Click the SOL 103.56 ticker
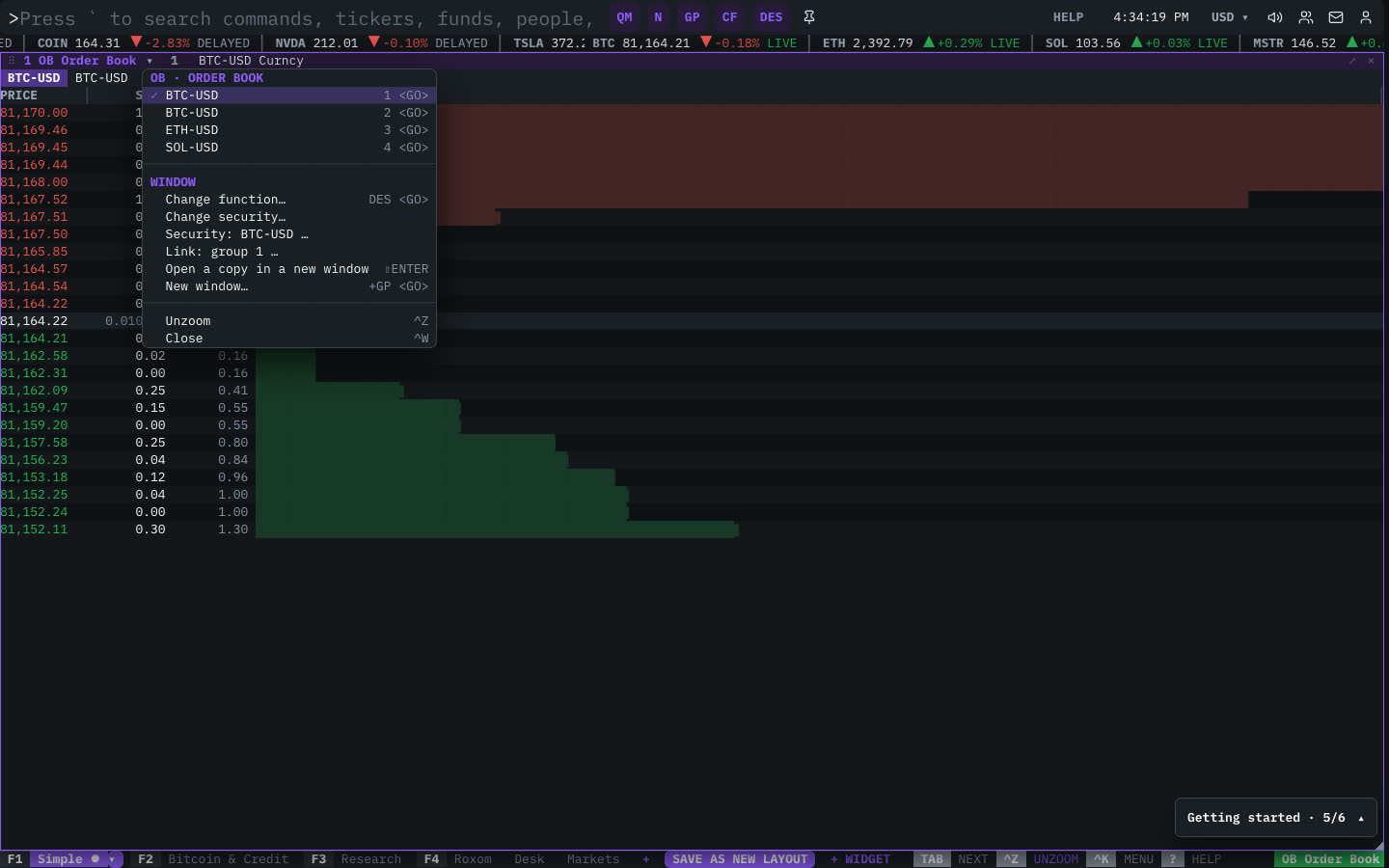 pyautogui.click(x=1136, y=43)
